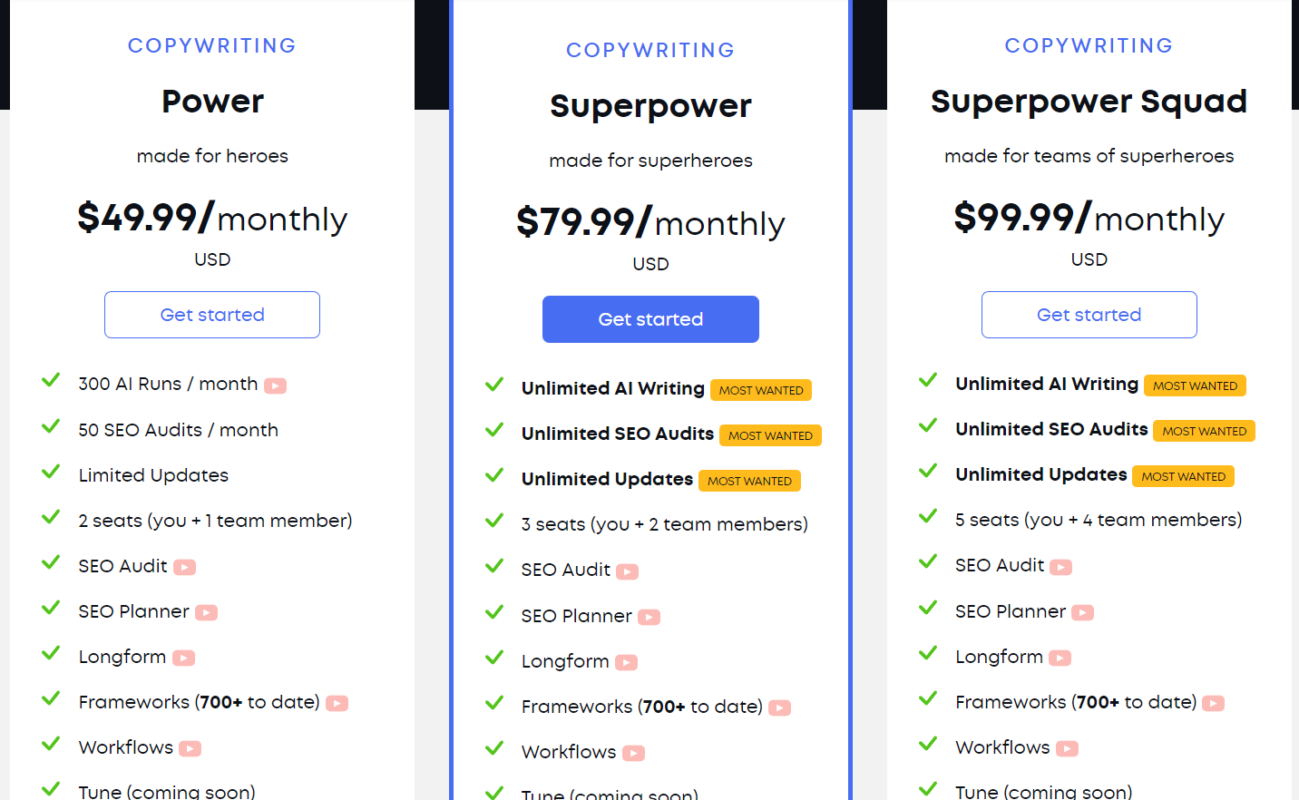Click the green checkmark beside 50 SEO Audits / month

[50, 427]
